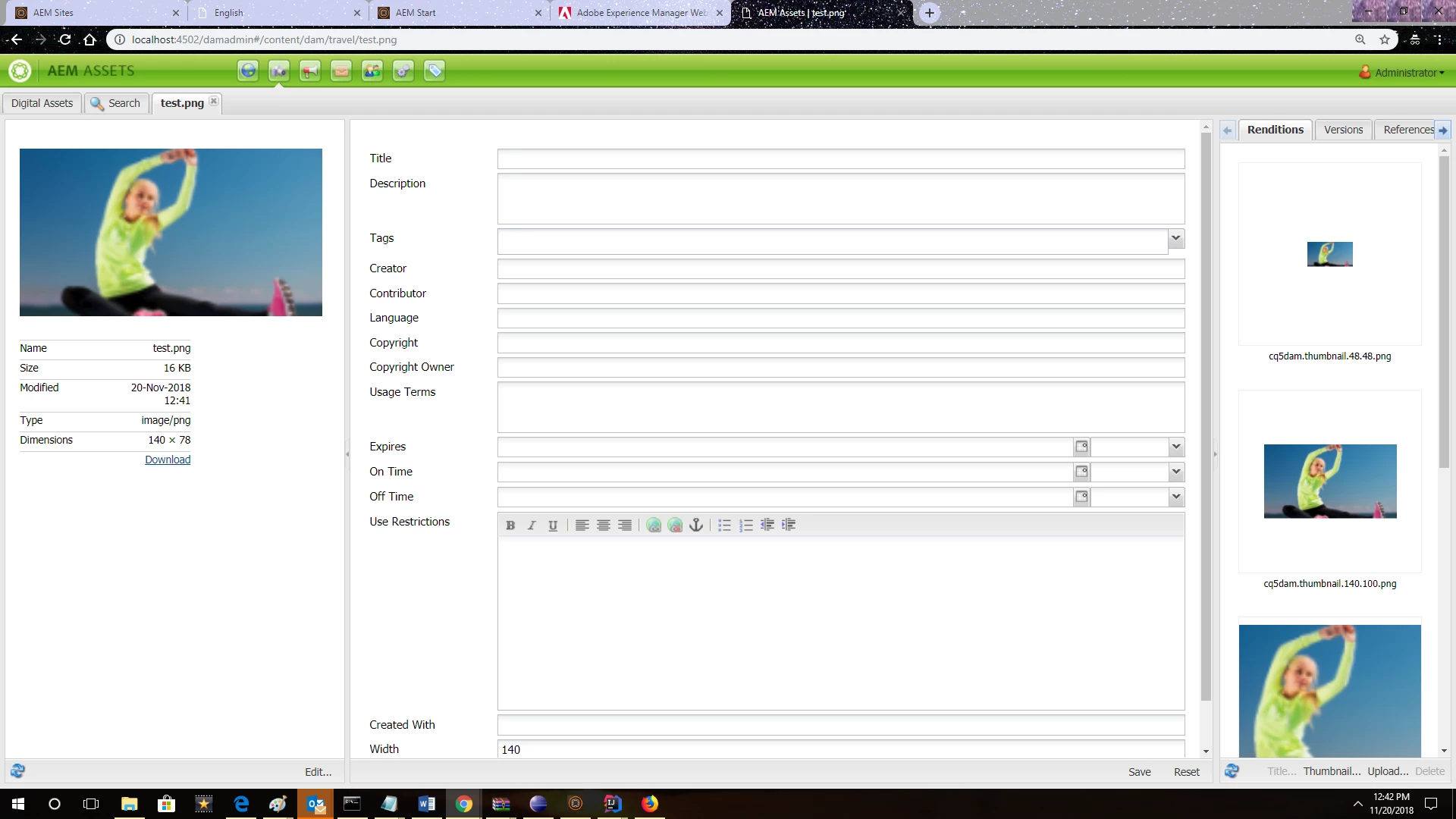
Task: Switch to the Digital Assets tab
Action: 42,103
